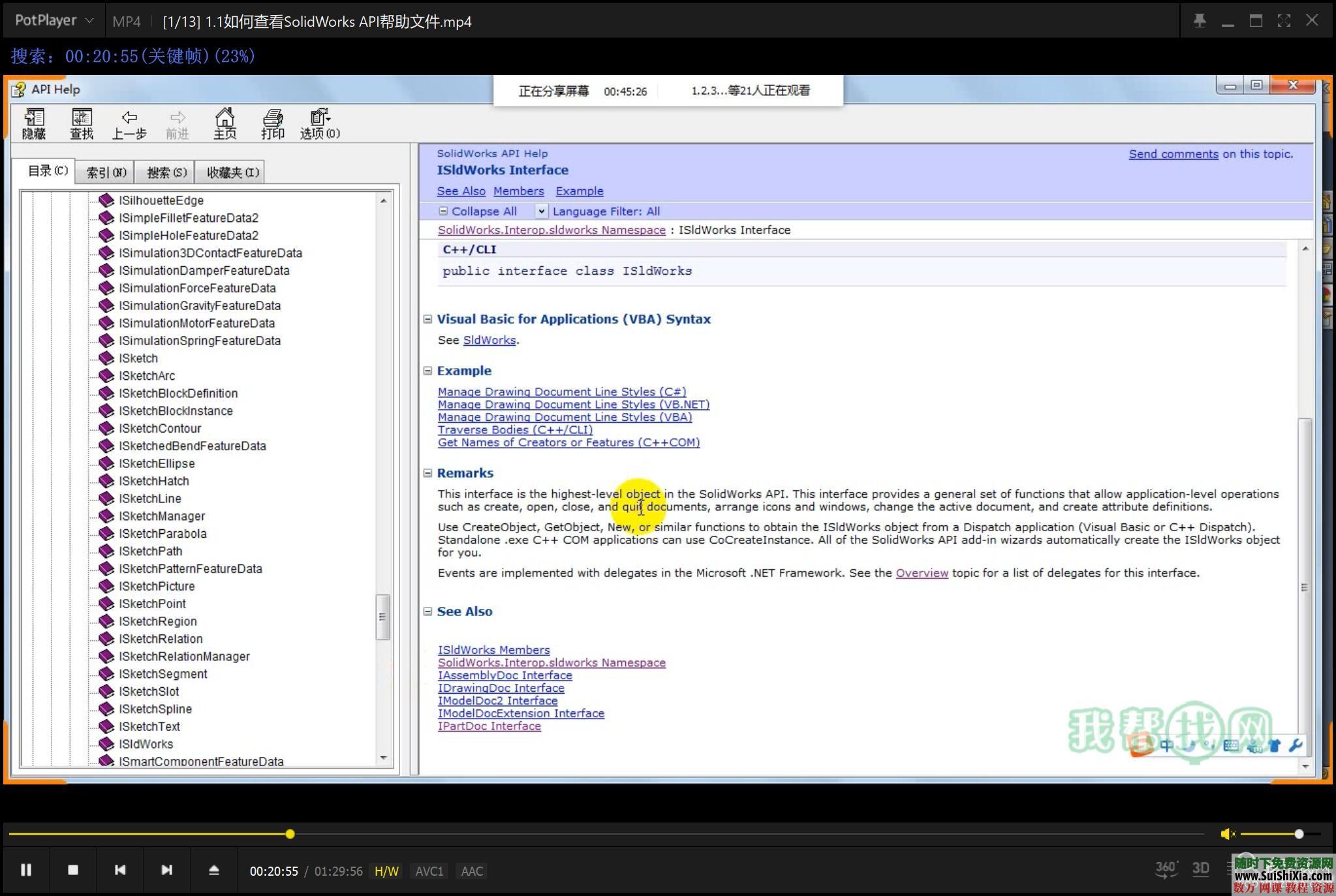The width and height of the screenshot is (1336, 896).
Task: Stop playback with the stop button
Action: click(73, 870)
